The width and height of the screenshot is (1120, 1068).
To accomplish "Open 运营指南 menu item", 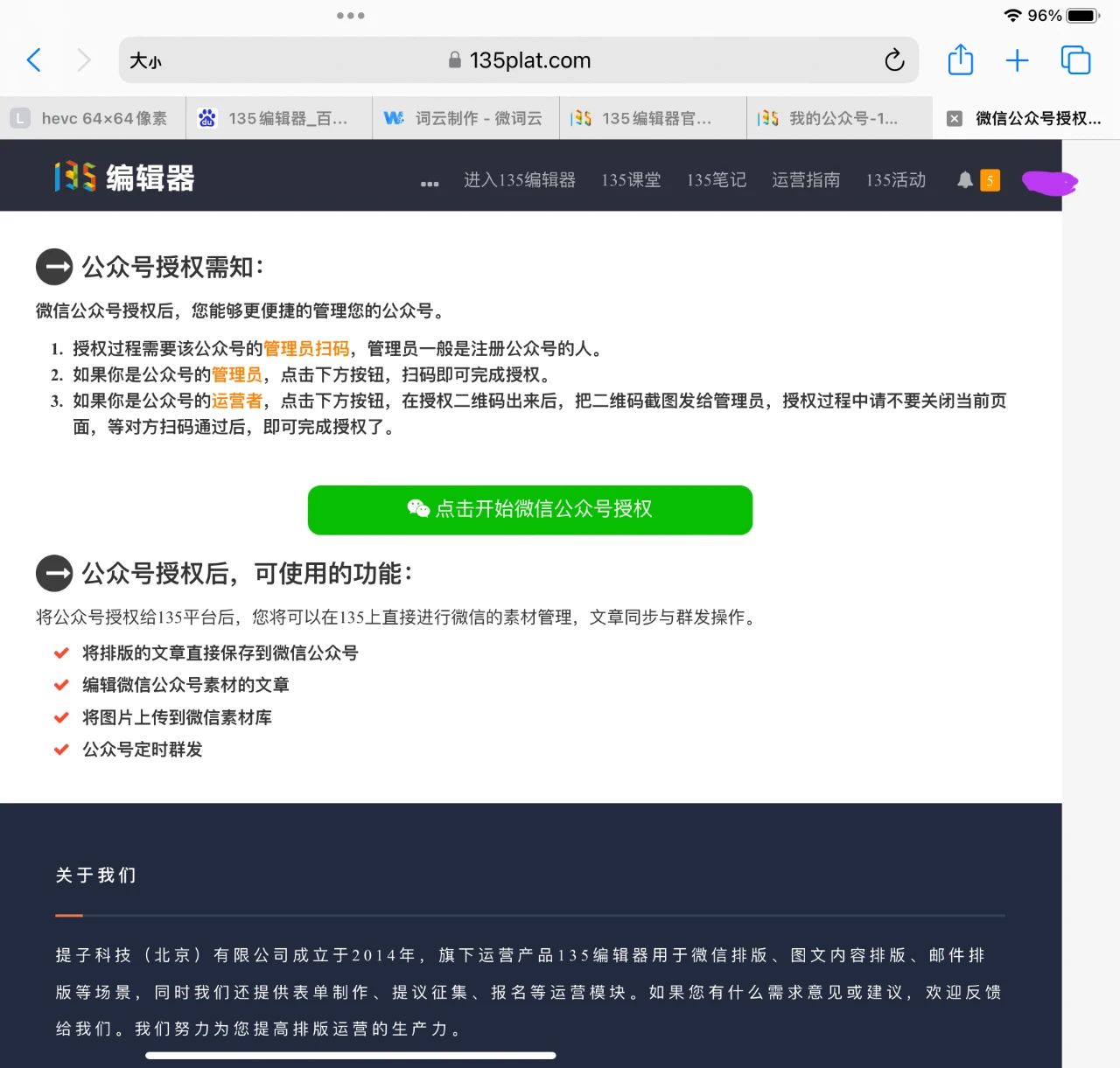I will click(806, 180).
